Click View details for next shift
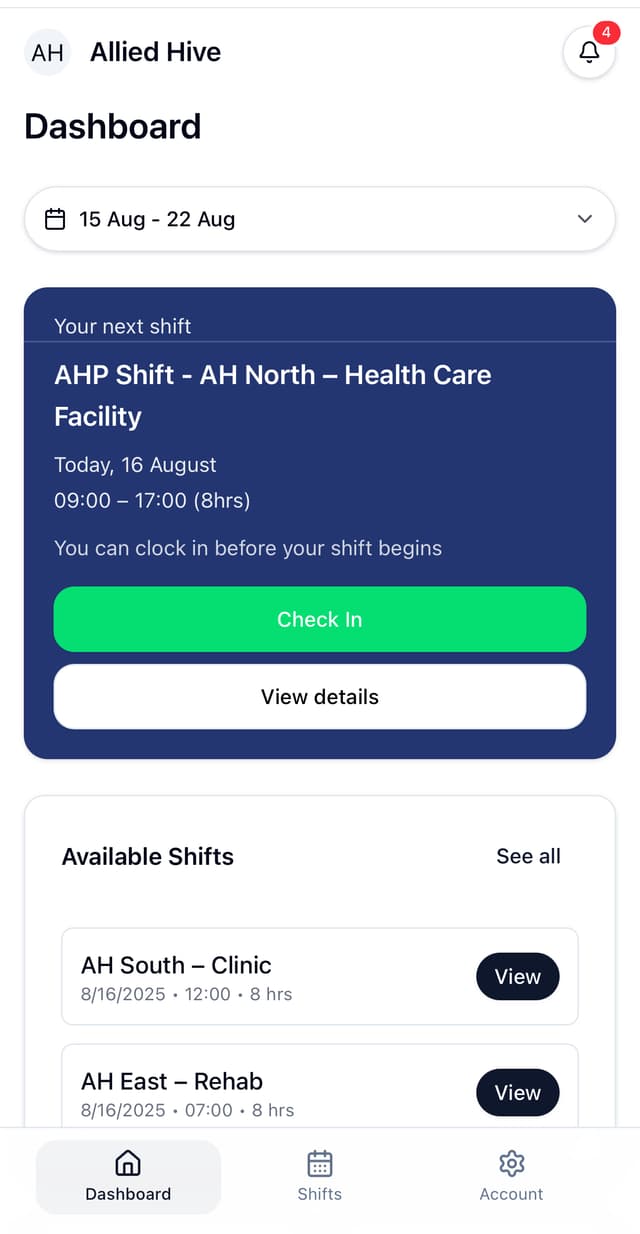Screen dimensions: 640x1234 coord(320,697)
